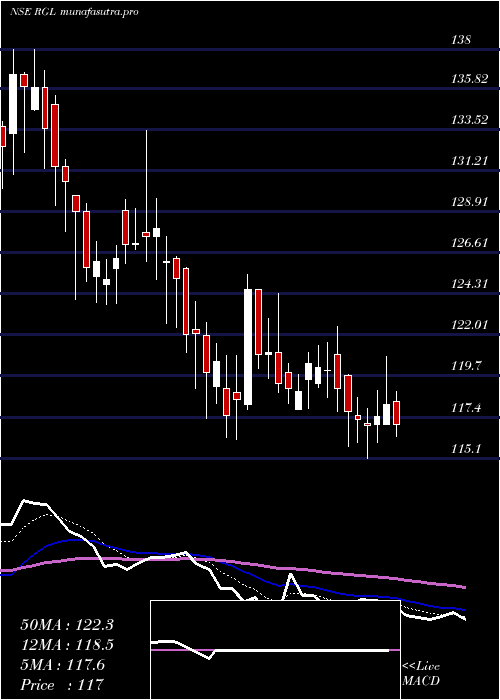Click the NSE RGL munafasutra.pro title text
Viewport: 500px width, 700px height.
click(74, 12)
